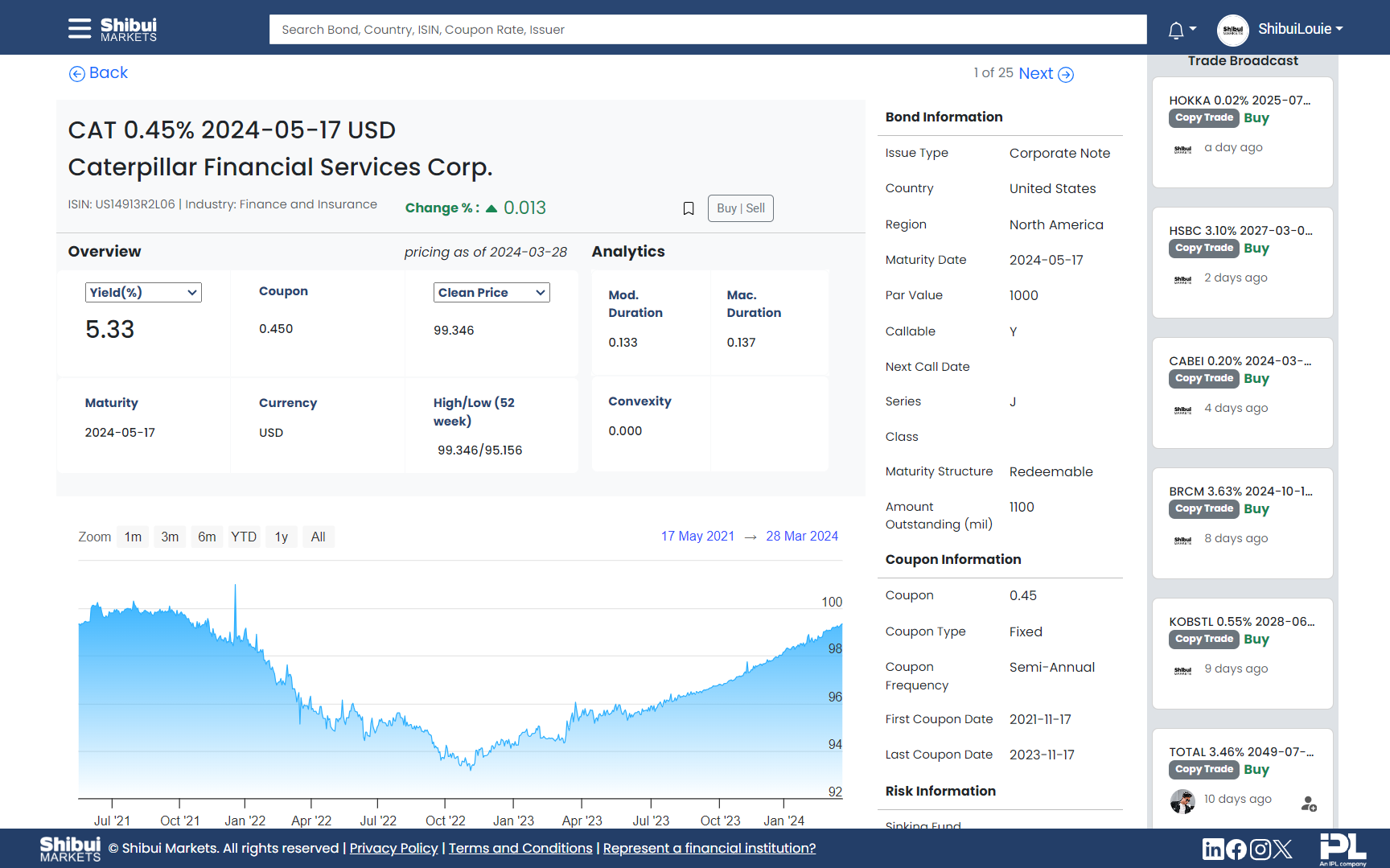Open HSBC 3.10% 2027-03 trade title
The width and height of the screenshot is (1390, 868).
(x=1240, y=231)
